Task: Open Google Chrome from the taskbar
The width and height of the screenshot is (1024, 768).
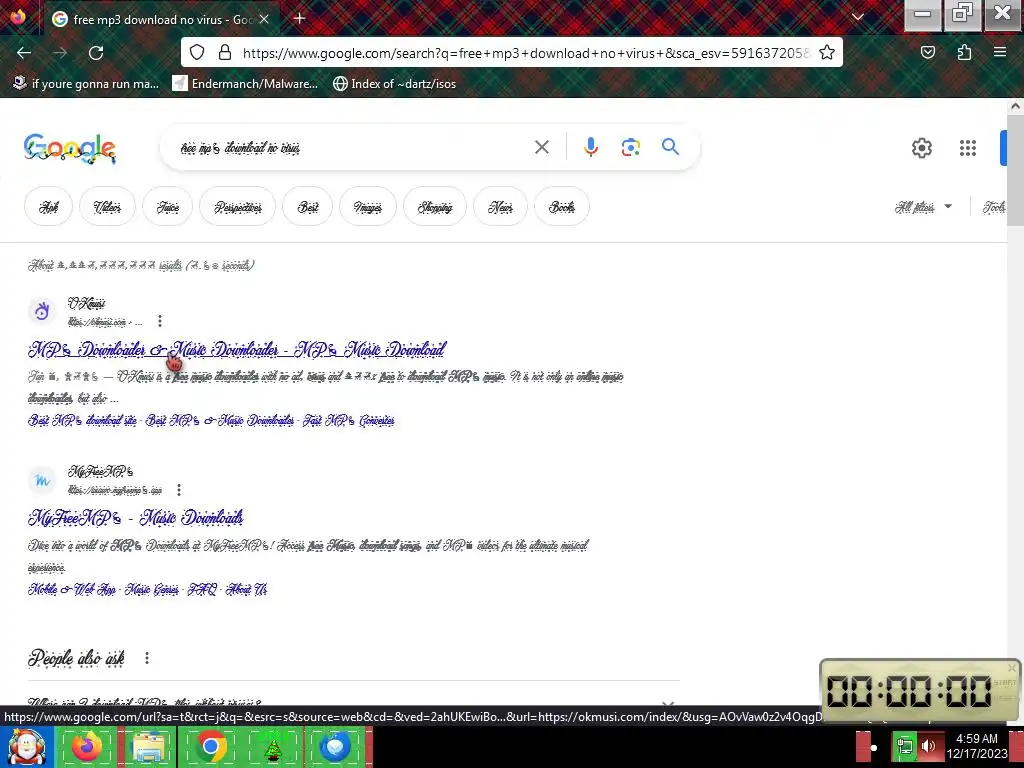Action: pos(210,746)
